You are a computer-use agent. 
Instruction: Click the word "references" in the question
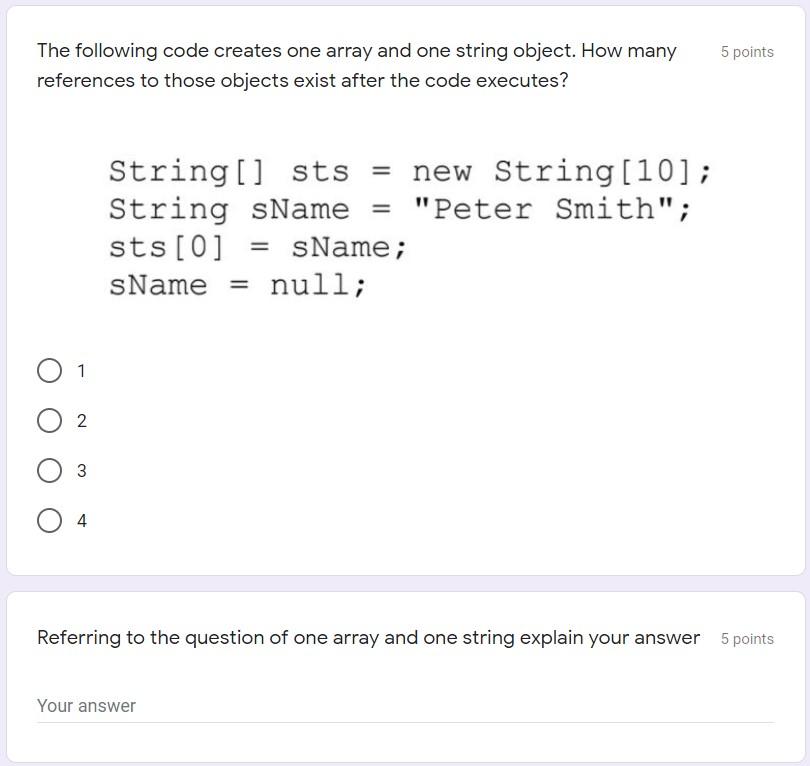[x=86, y=81]
